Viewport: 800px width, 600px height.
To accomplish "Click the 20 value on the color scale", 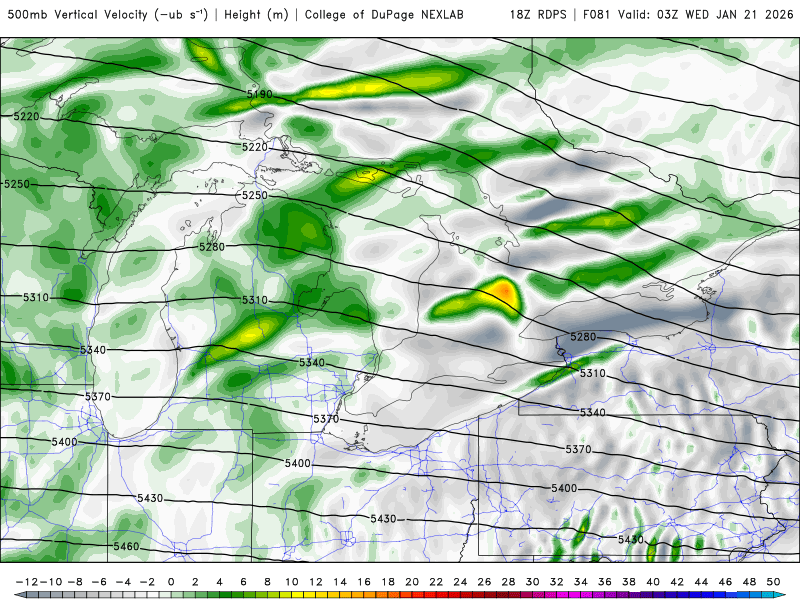I will point(412,582).
